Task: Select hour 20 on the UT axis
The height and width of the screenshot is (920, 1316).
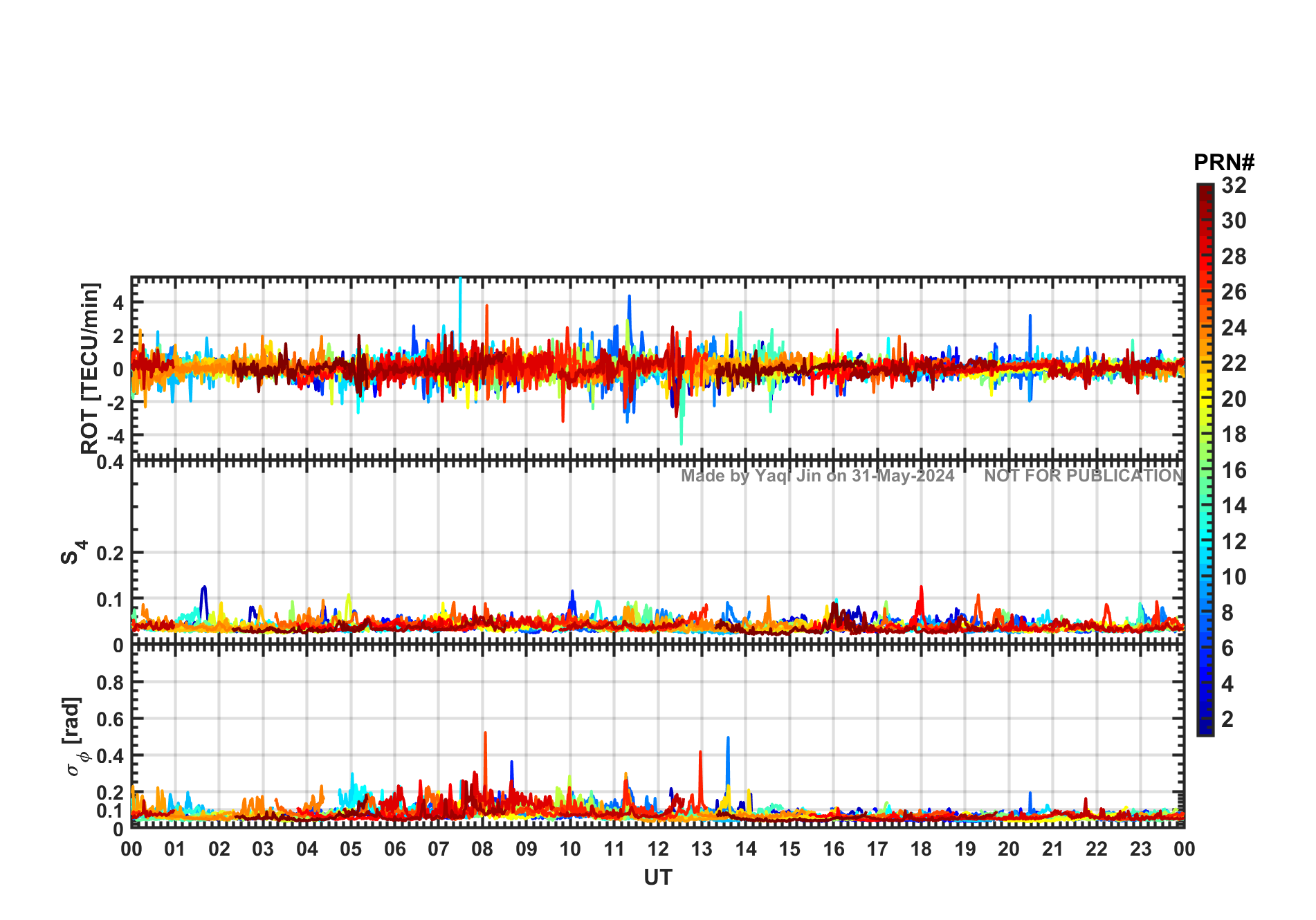Action: 1009,849
